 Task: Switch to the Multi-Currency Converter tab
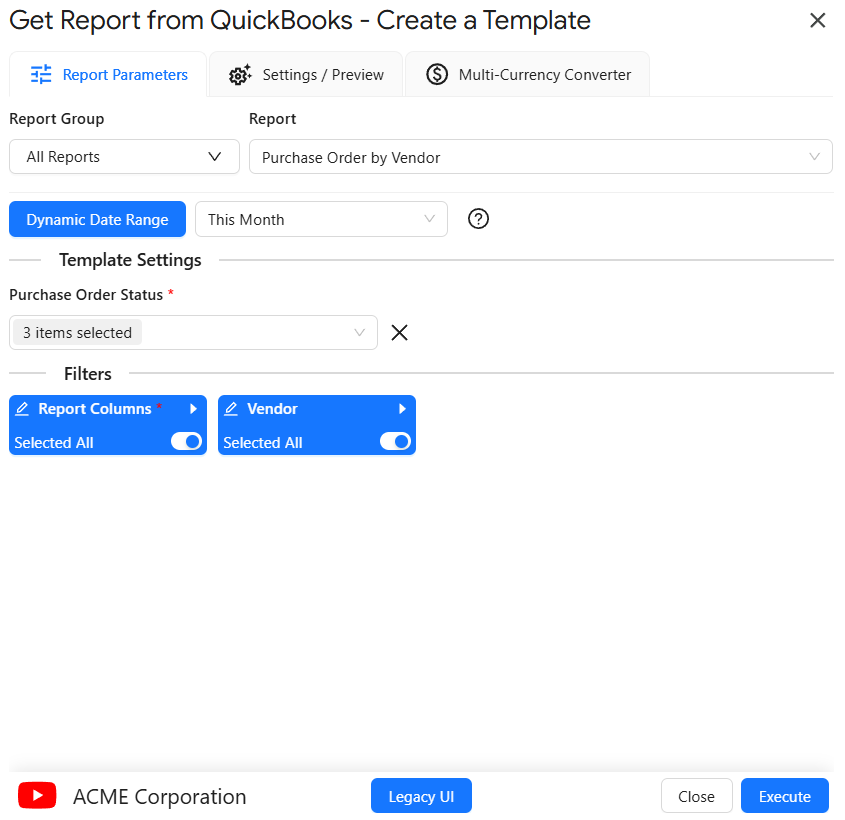528,74
